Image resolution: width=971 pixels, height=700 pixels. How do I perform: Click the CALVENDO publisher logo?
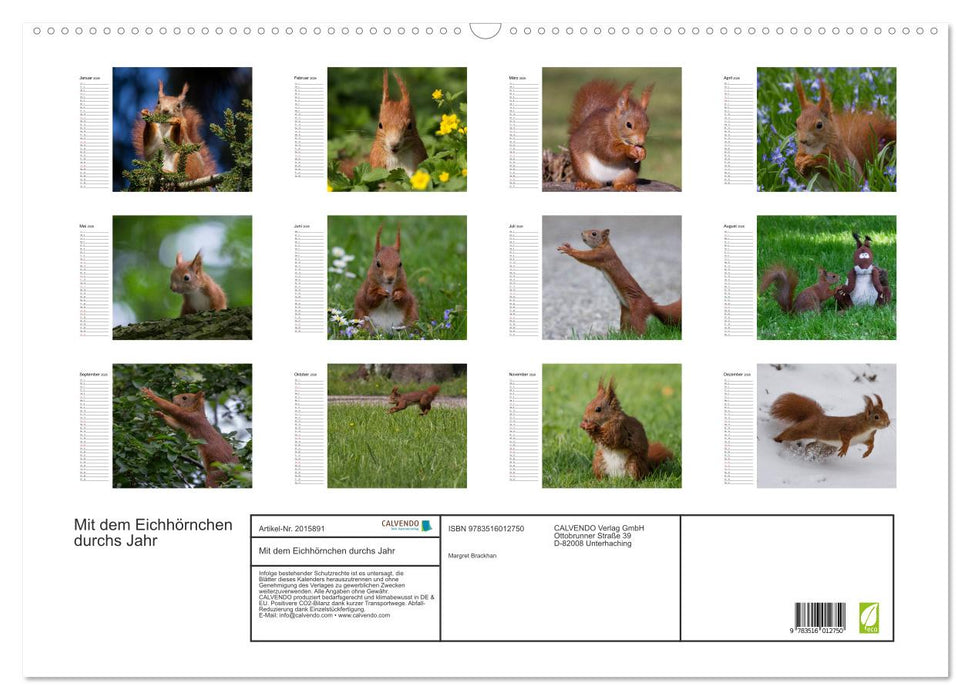pyautogui.click(x=404, y=525)
